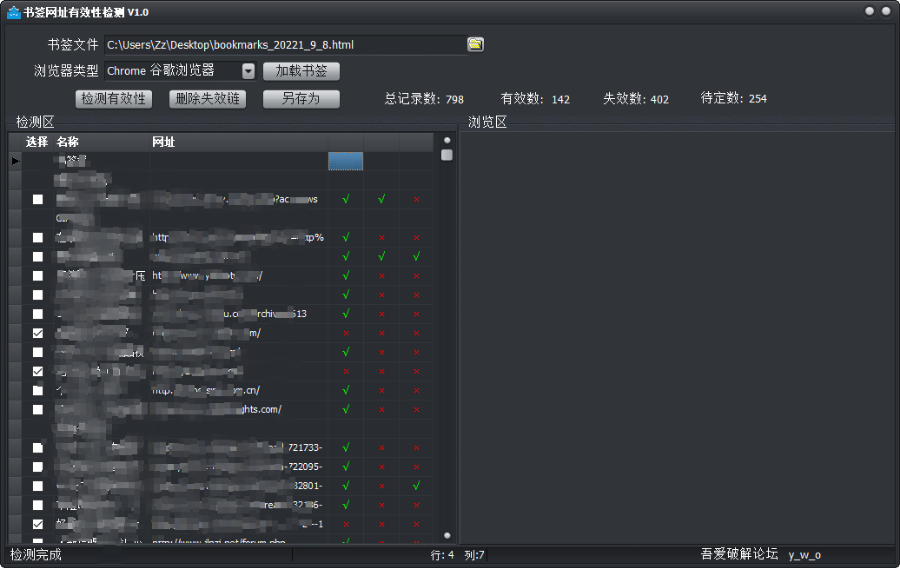
Task: Select the Chrome 谷歌浏览器 combo box
Action: tap(180, 71)
